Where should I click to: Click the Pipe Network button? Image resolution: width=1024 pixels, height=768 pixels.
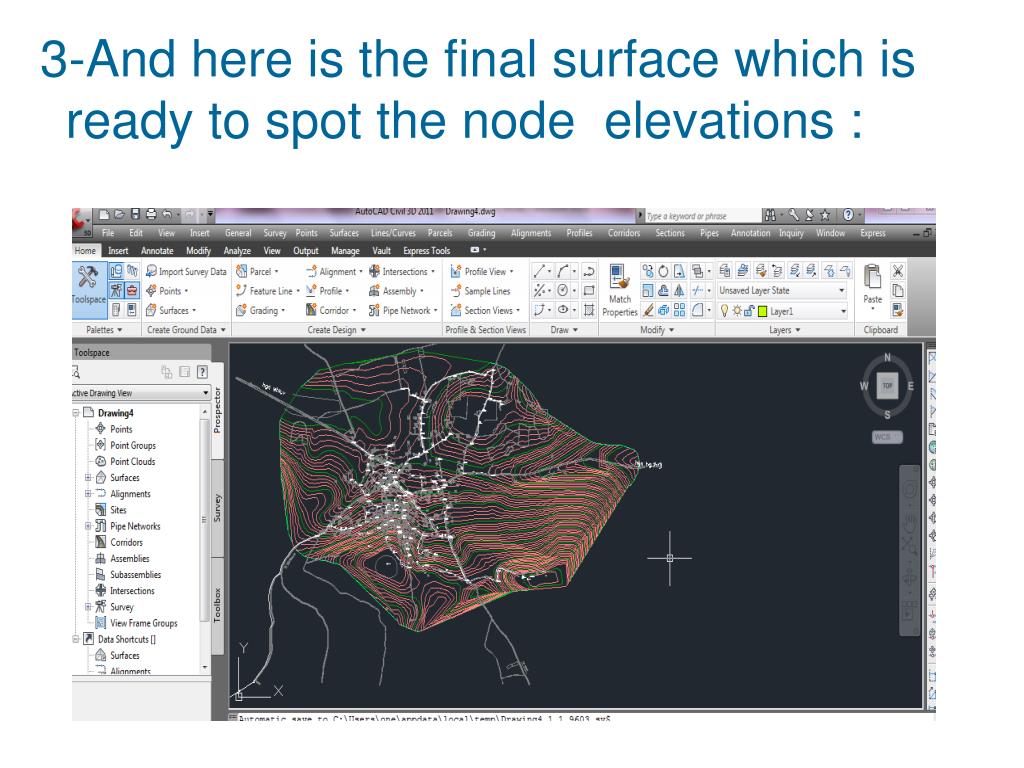(402, 311)
